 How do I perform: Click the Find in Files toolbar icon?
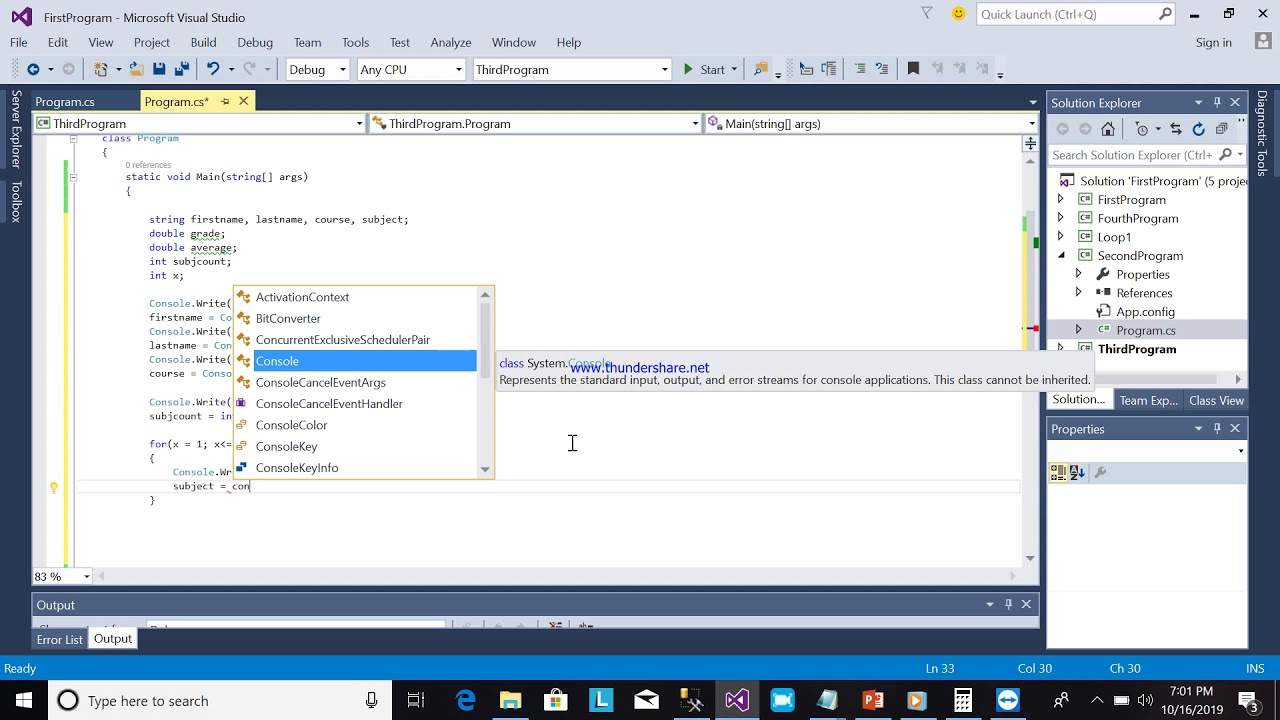[761, 69]
